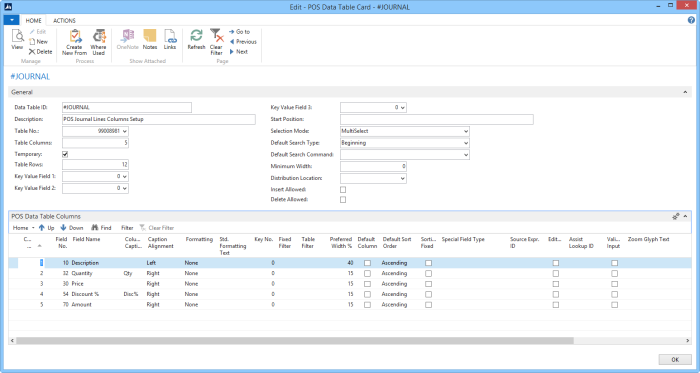This screenshot has height=373, width=700.
Task: Open the Selection Mode dropdown
Action: pos(466,131)
